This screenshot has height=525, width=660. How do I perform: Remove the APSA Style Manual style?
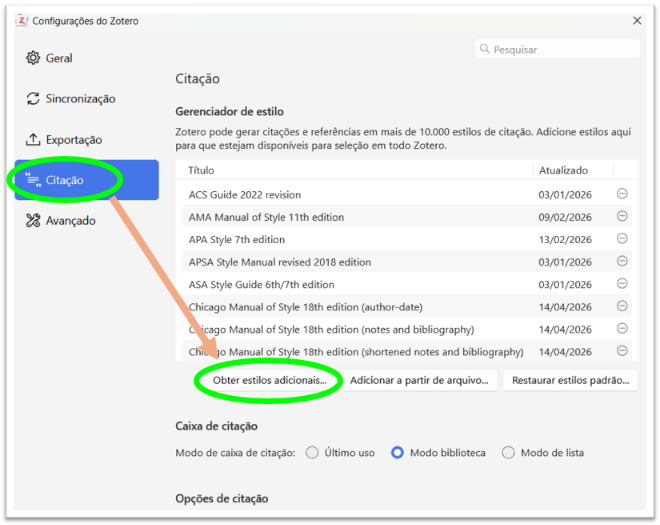622,261
